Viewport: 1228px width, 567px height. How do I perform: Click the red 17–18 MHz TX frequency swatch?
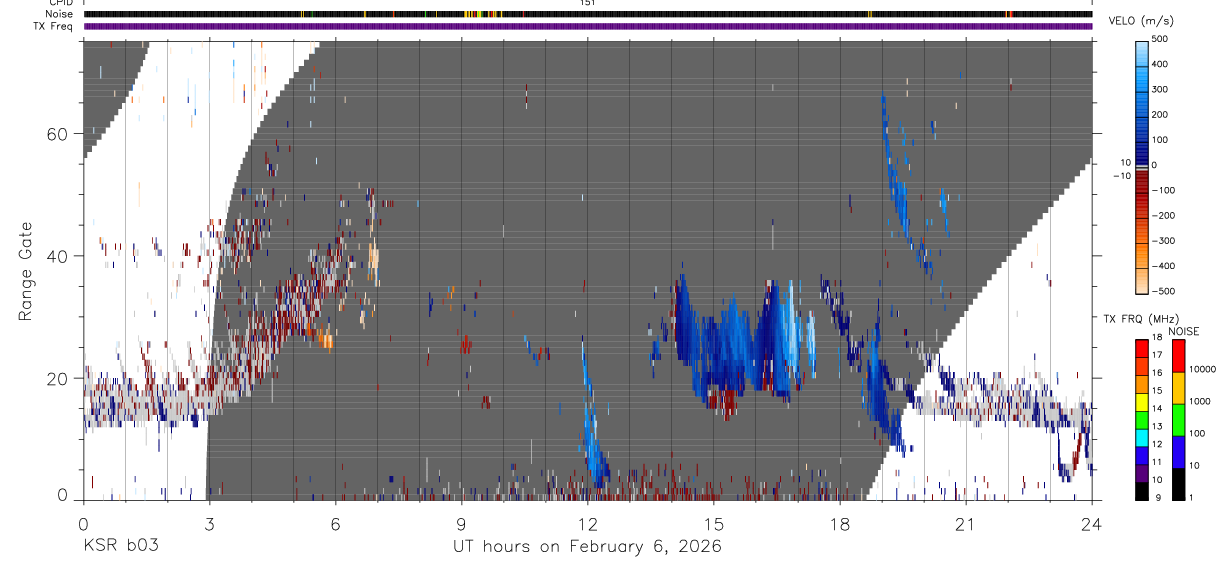[1141, 349]
